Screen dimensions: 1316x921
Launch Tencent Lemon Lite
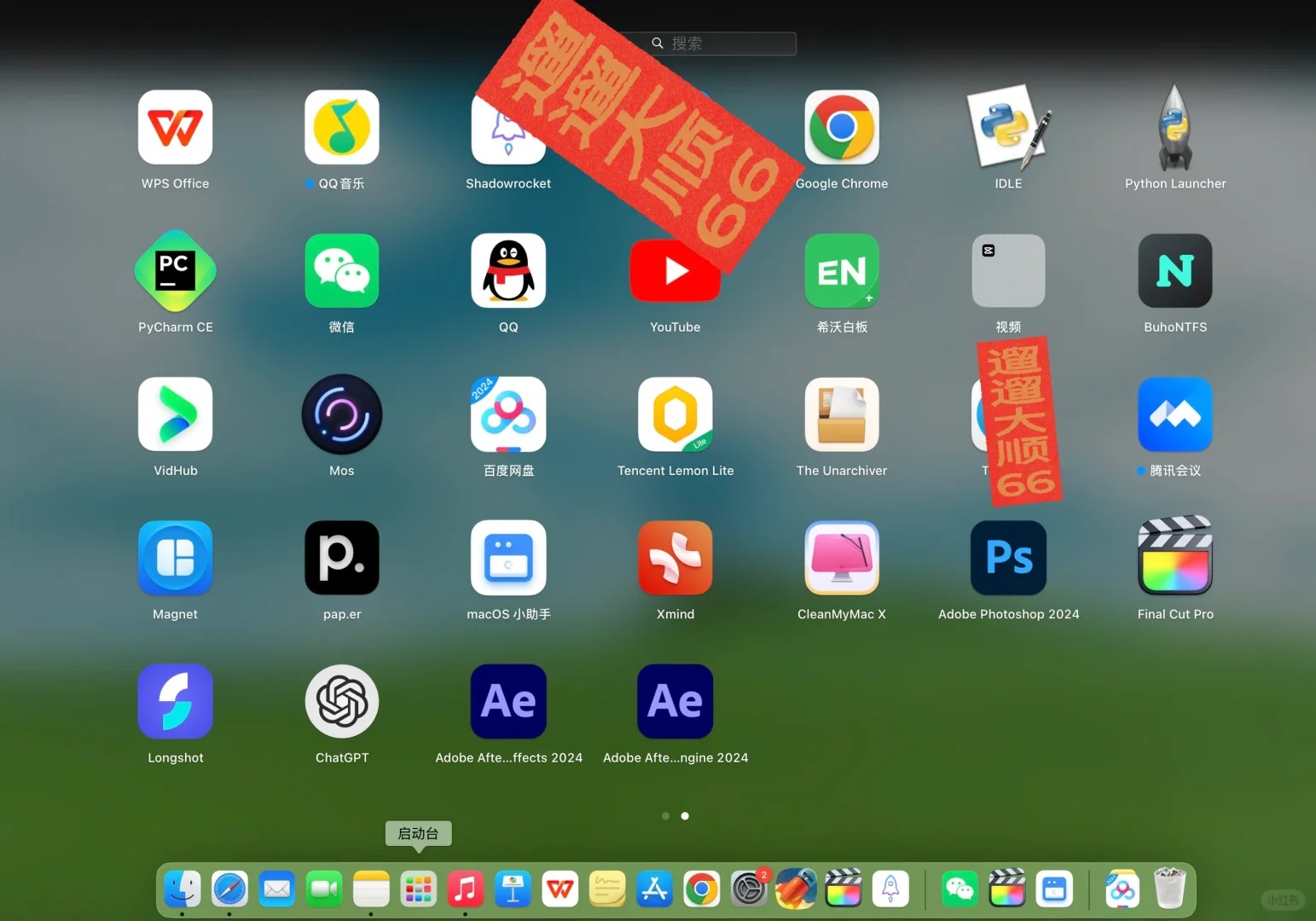coord(675,414)
